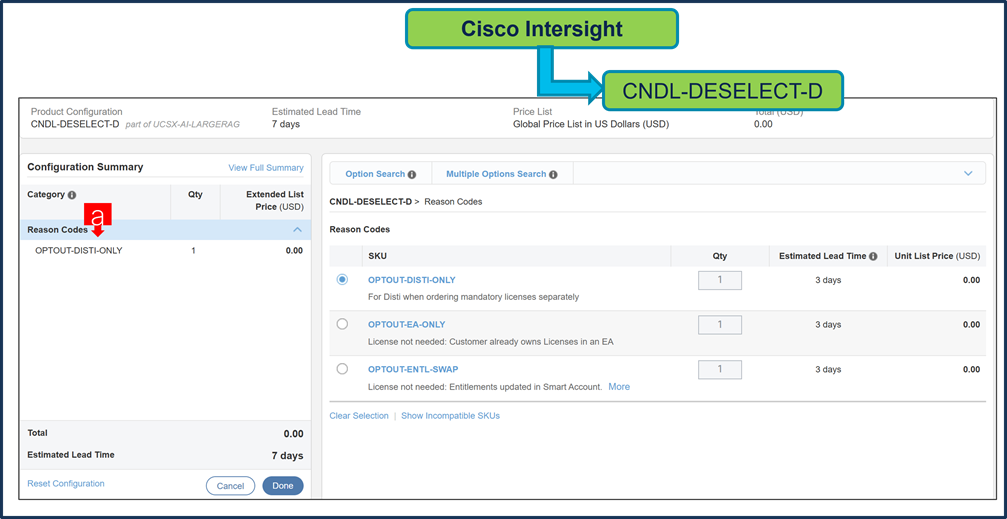
Task: Click the Qty field for OPTOUT-ENTL-SWAP
Action: (720, 369)
